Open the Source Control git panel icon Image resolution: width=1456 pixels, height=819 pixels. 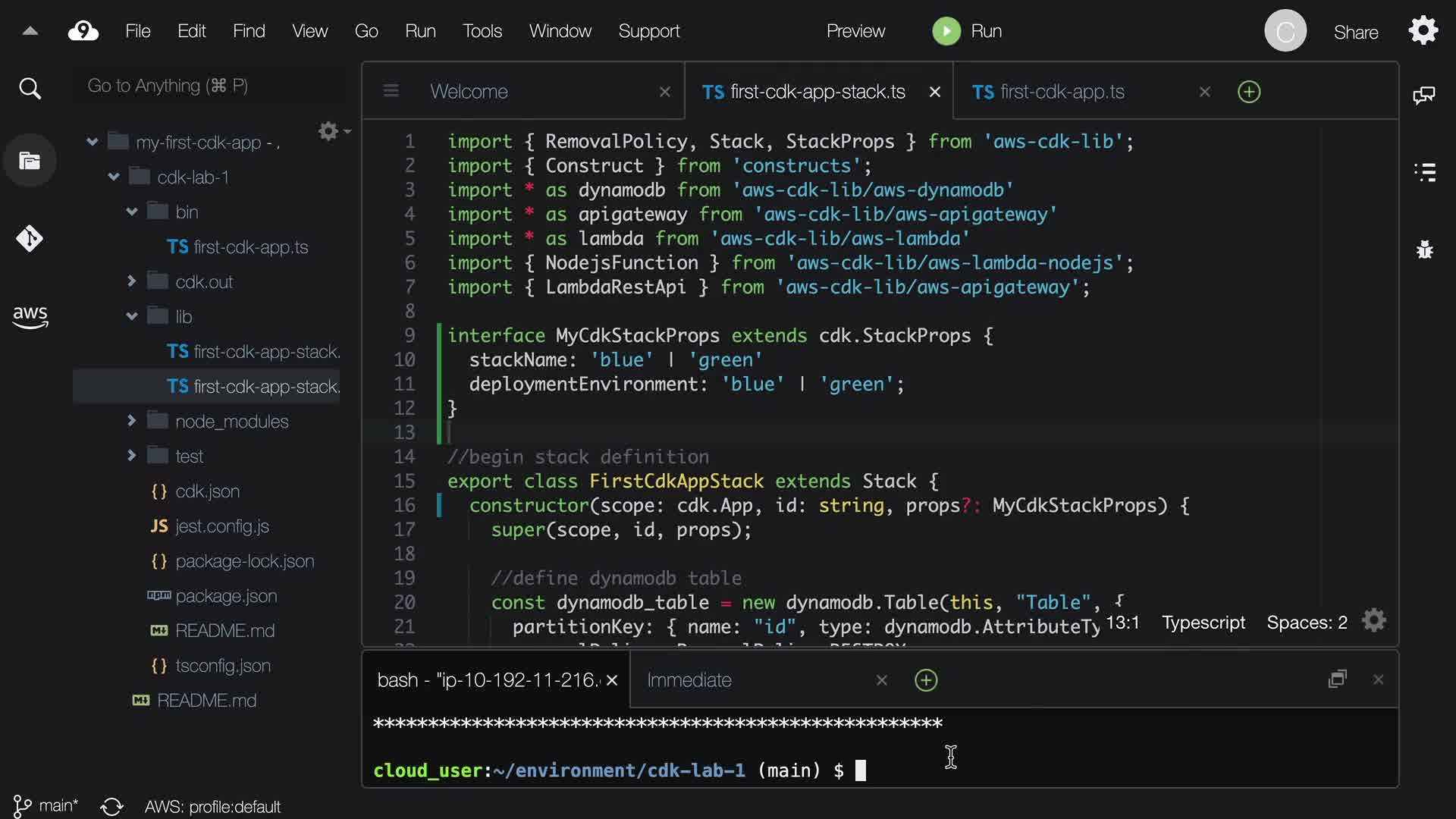pyautogui.click(x=30, y=239)
